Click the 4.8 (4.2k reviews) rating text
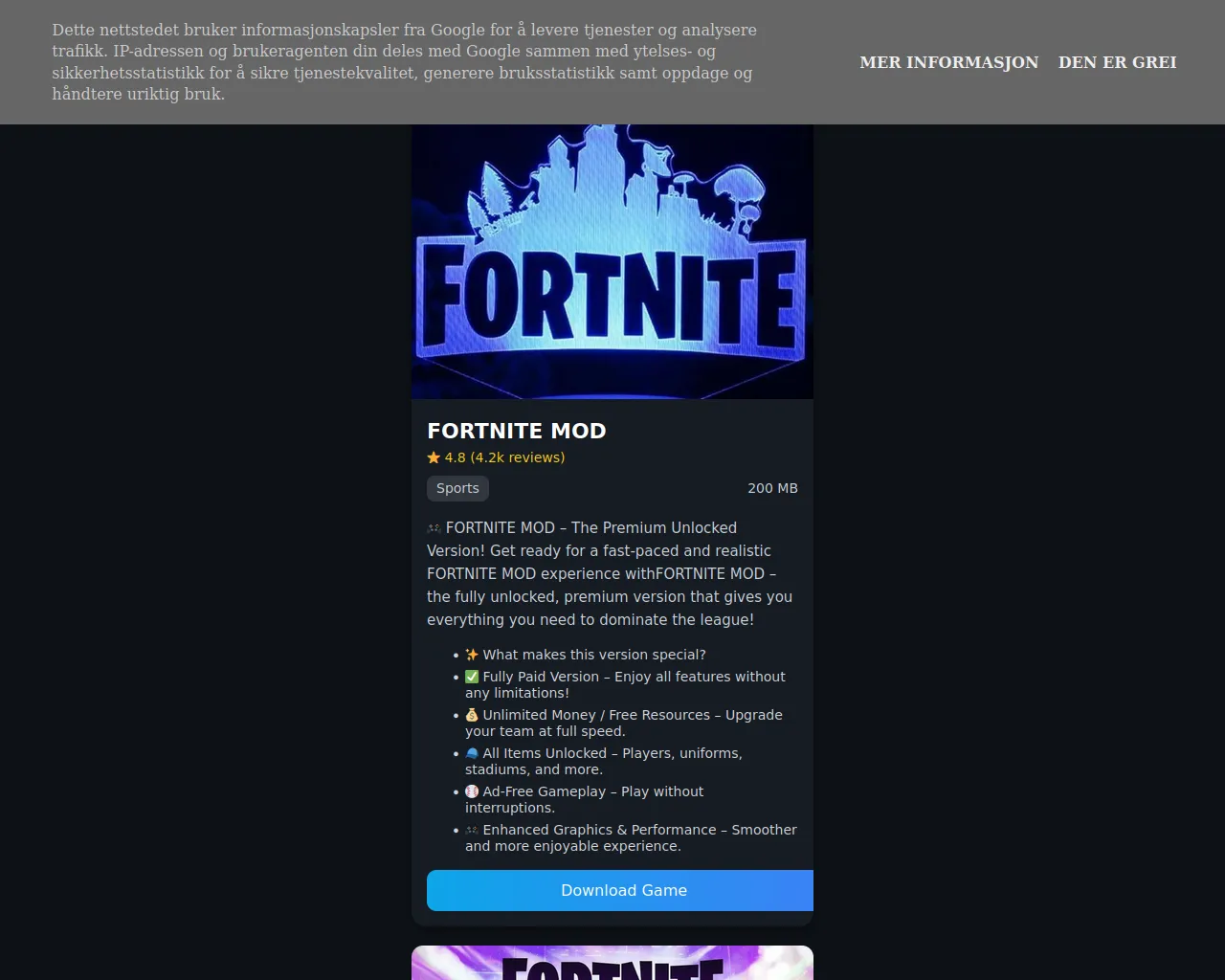This screenshot has width=1225, height=980. tap(504, 457)
